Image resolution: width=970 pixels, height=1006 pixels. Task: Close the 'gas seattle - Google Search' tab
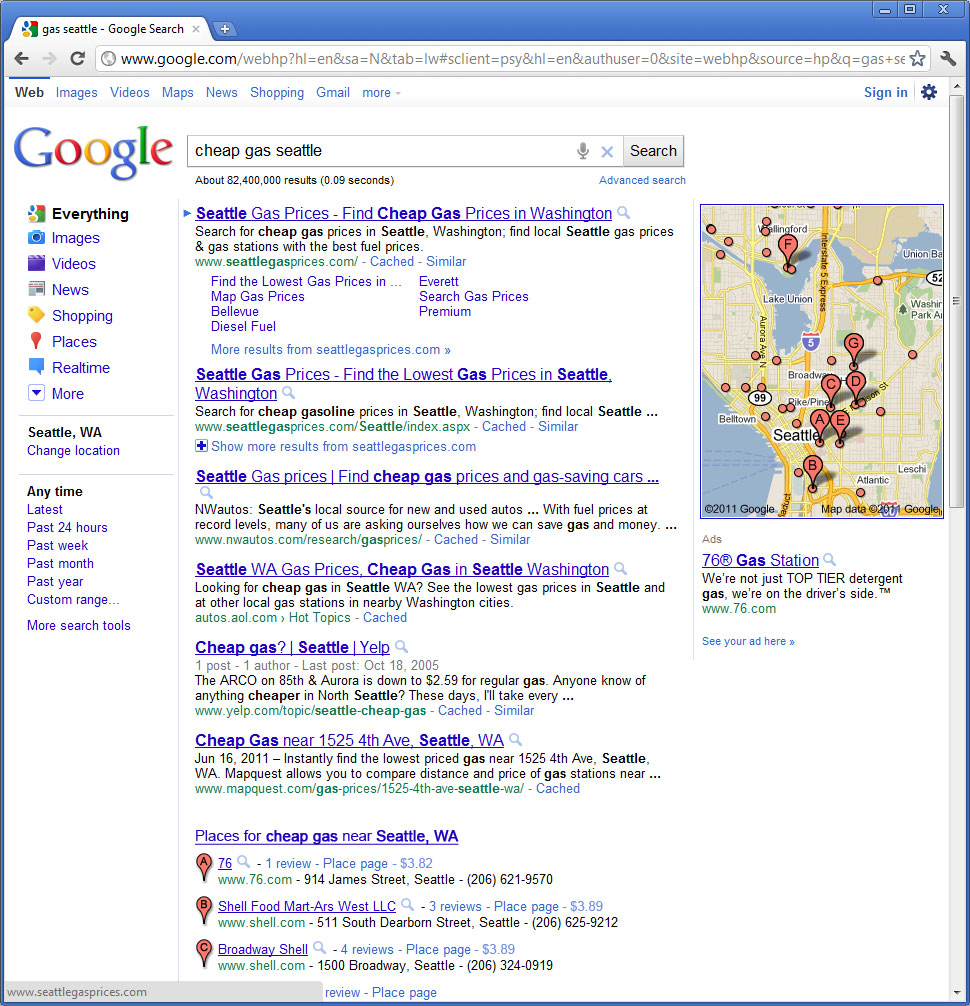pos(196,29)
